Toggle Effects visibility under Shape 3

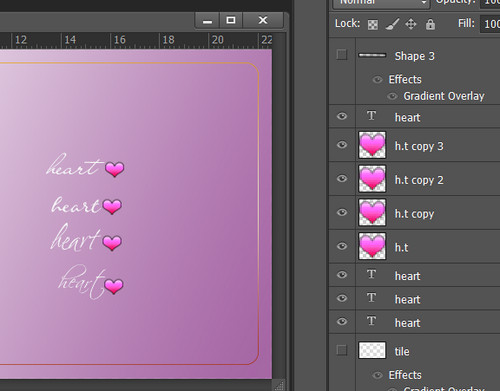377,80
